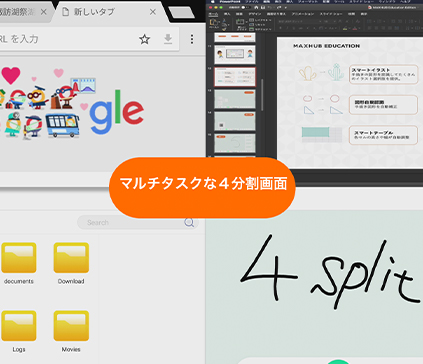Open the font name combo box
The height and width of the screenshot is (364, 423).
[x=300, y=21]
